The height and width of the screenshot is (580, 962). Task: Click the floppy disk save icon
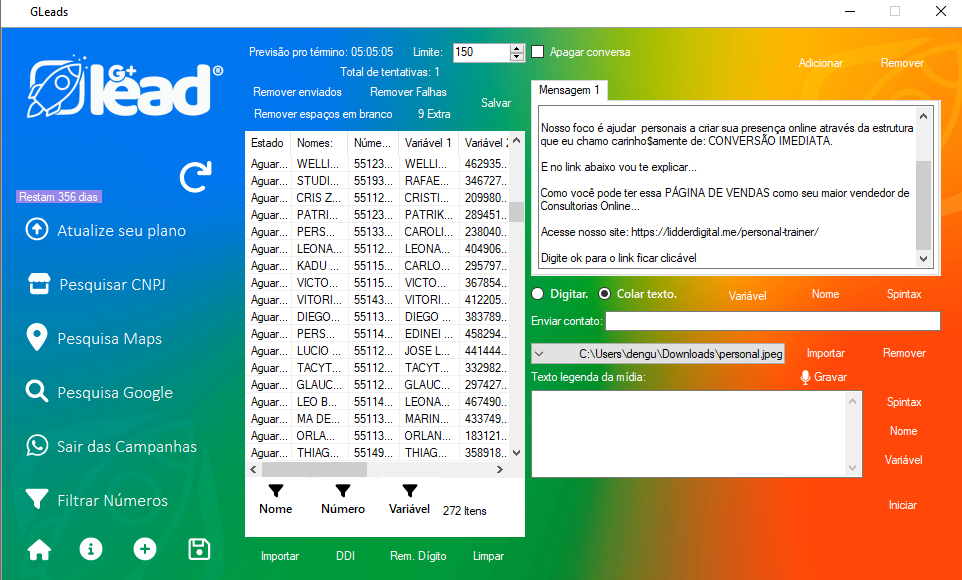[199, 549]
